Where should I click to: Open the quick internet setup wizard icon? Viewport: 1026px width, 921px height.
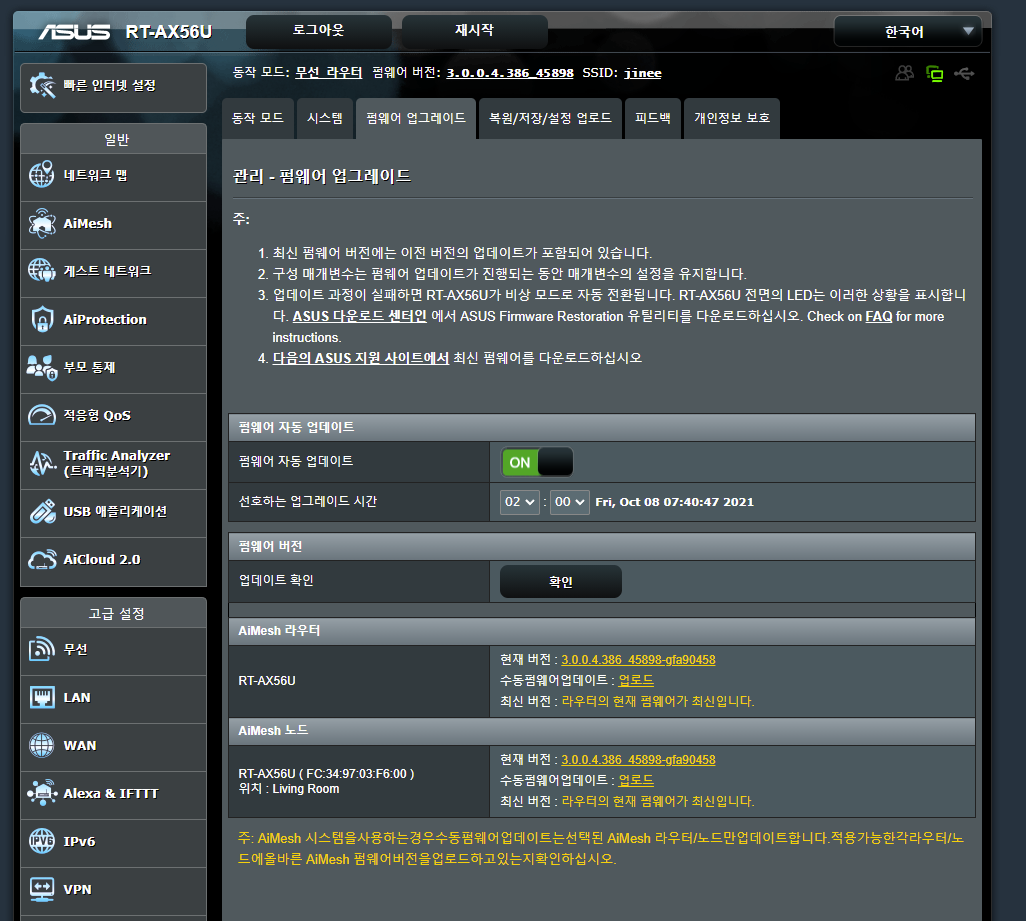click(42, 86)
